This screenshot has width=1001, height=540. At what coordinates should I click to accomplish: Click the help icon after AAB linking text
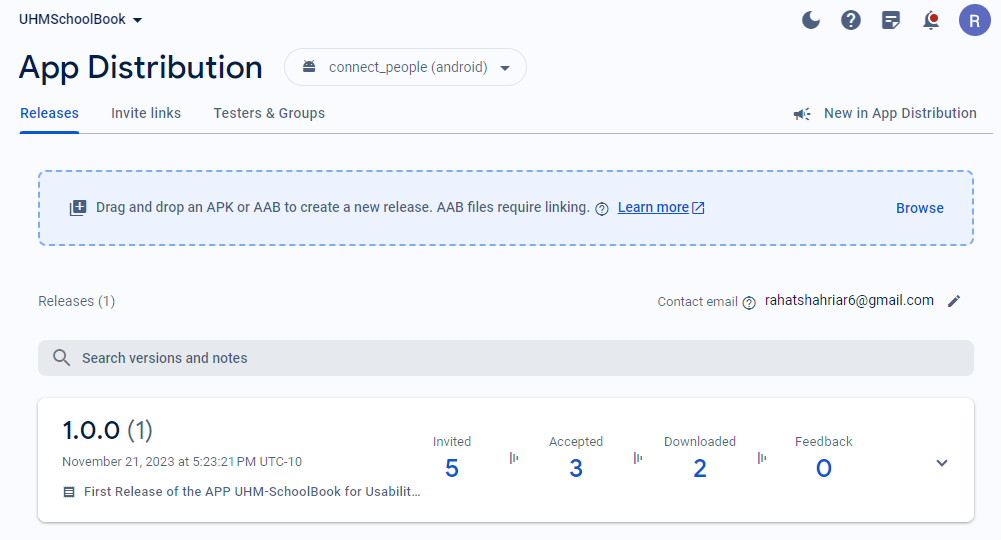602,209
